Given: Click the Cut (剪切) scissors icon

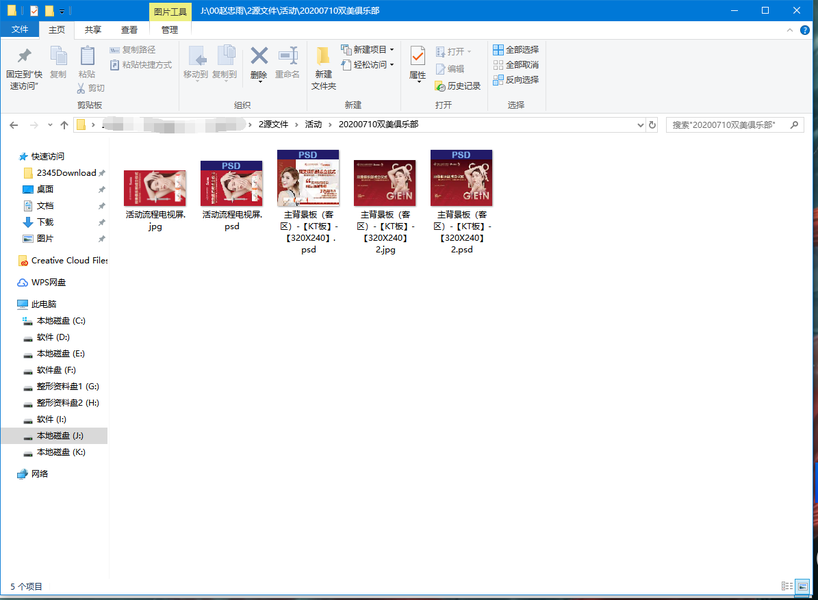Looking at the screenshot, I should [81, 88].
